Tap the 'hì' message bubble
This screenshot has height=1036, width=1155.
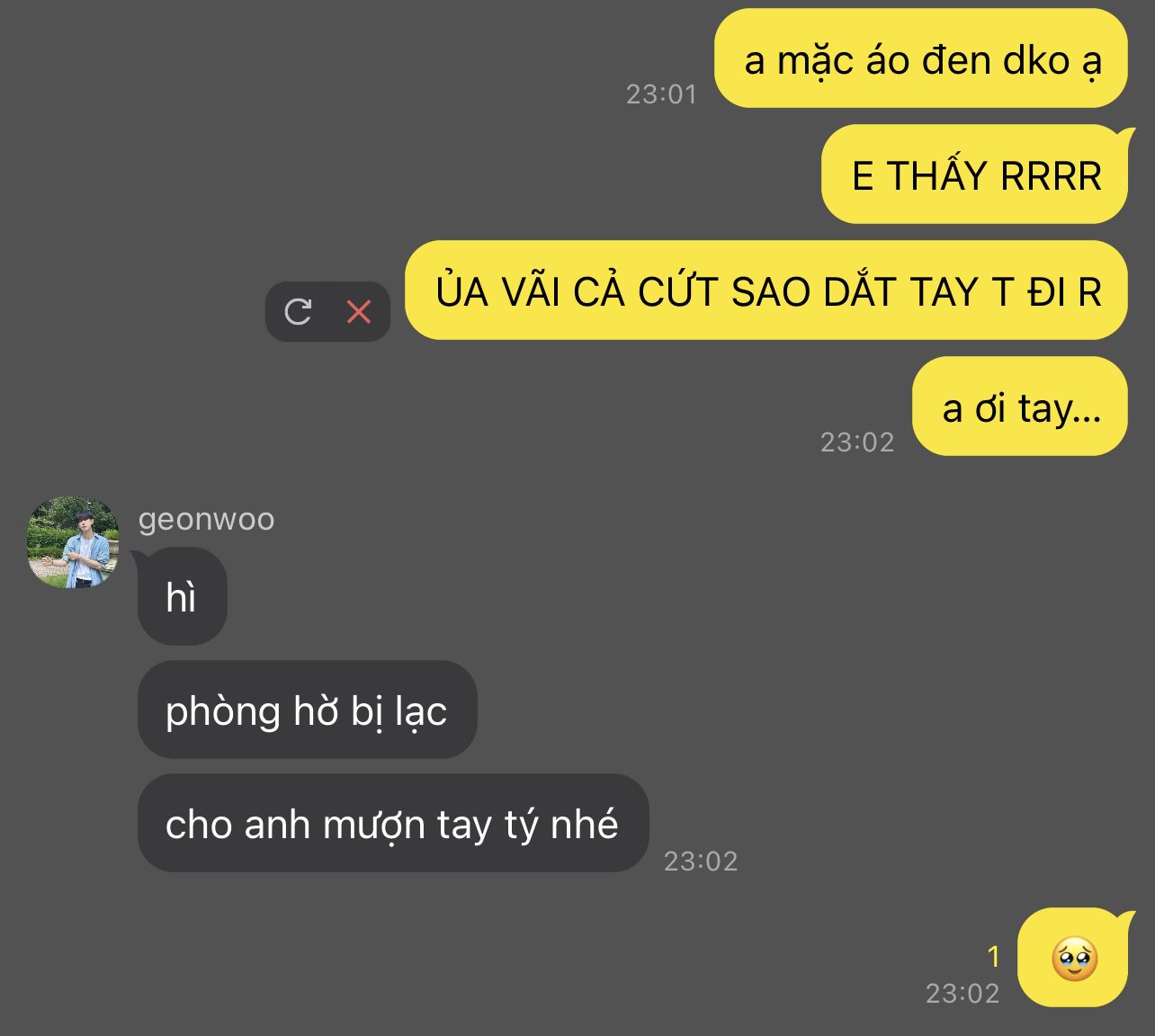click(182, 596)
